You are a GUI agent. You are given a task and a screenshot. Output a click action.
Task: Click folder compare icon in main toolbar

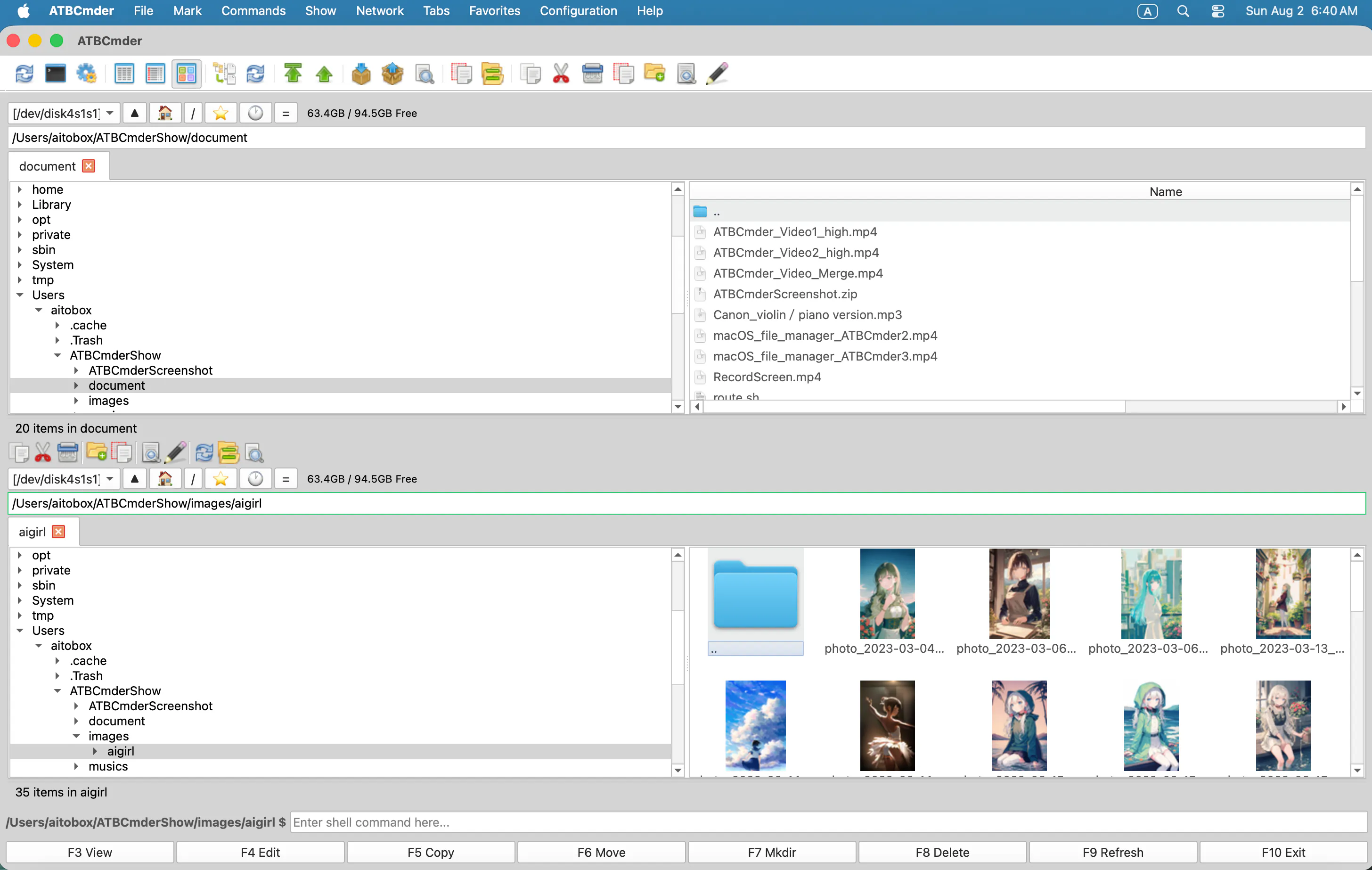coord(492,74)
